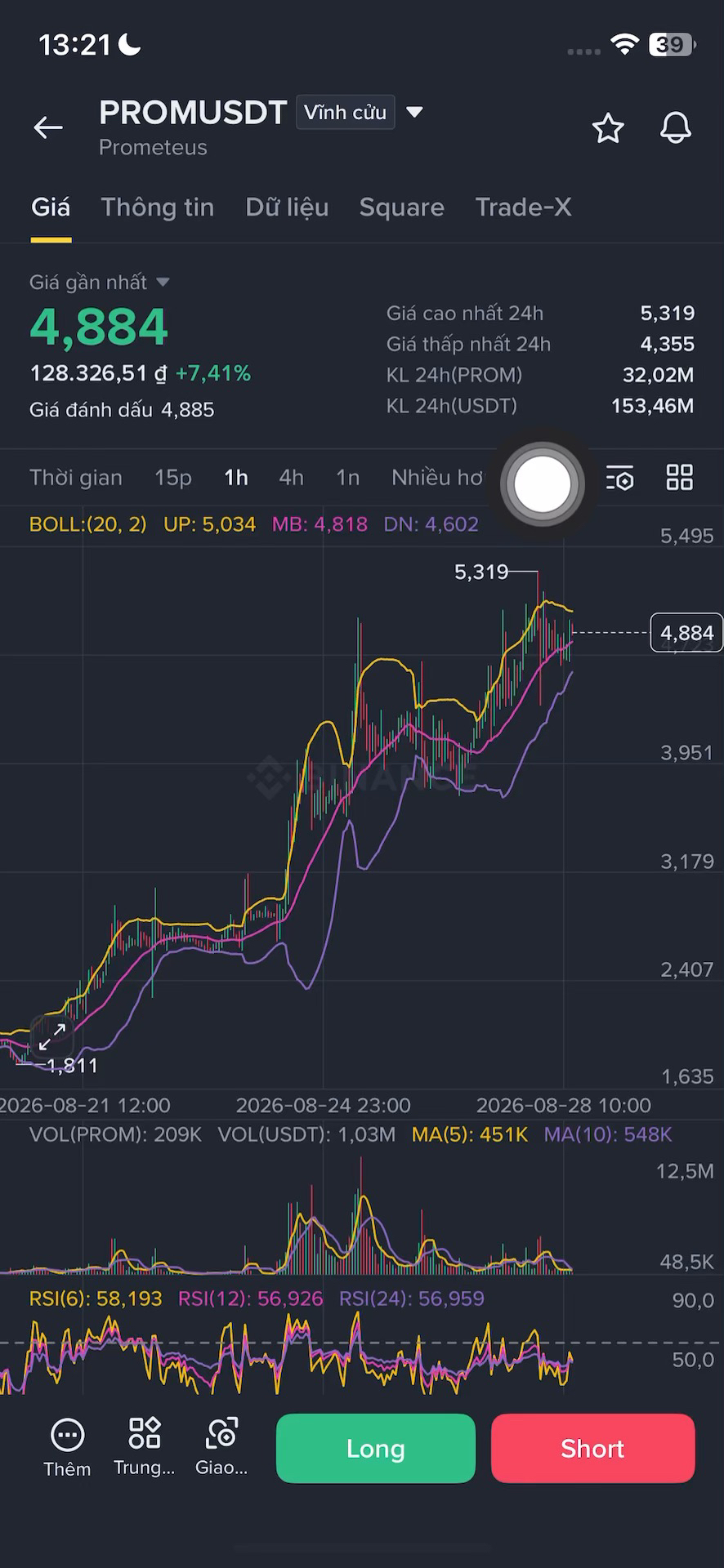Screen dimensions: 724x1568
Task: Tap the 2026-08-28 10:00 time axis label
Action: (564, 1106)
